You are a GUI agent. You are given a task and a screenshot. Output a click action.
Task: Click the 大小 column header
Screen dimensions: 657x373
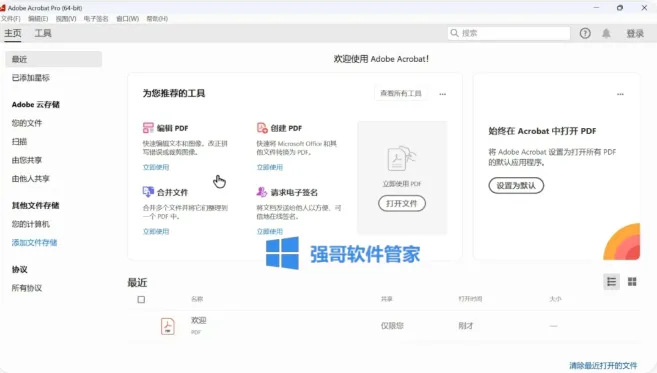(x=555, y=299)
